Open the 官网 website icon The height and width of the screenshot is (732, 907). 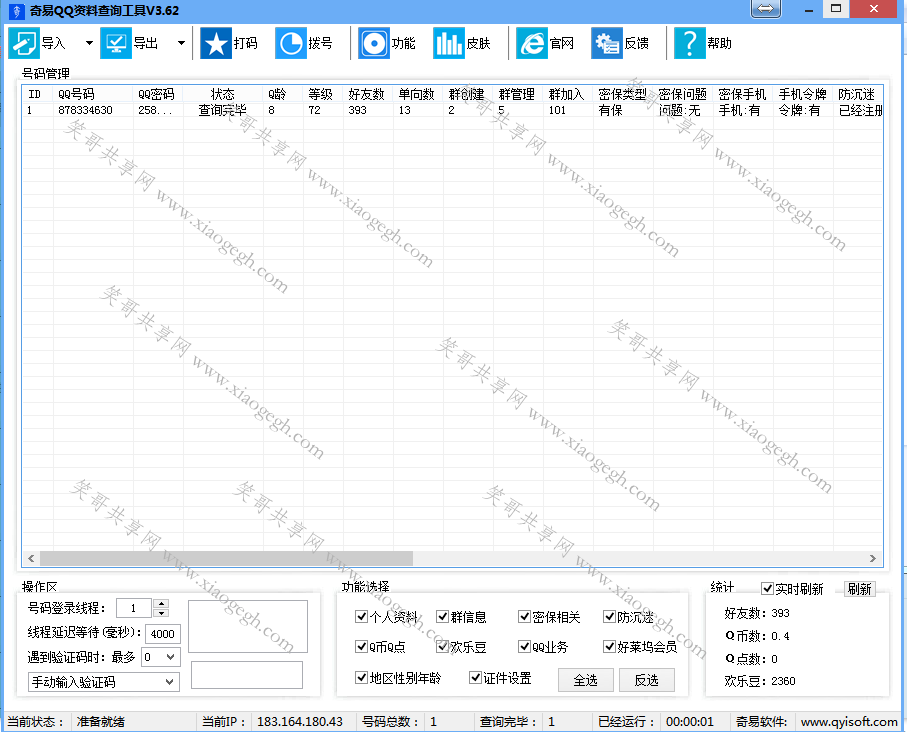point(532,43)
